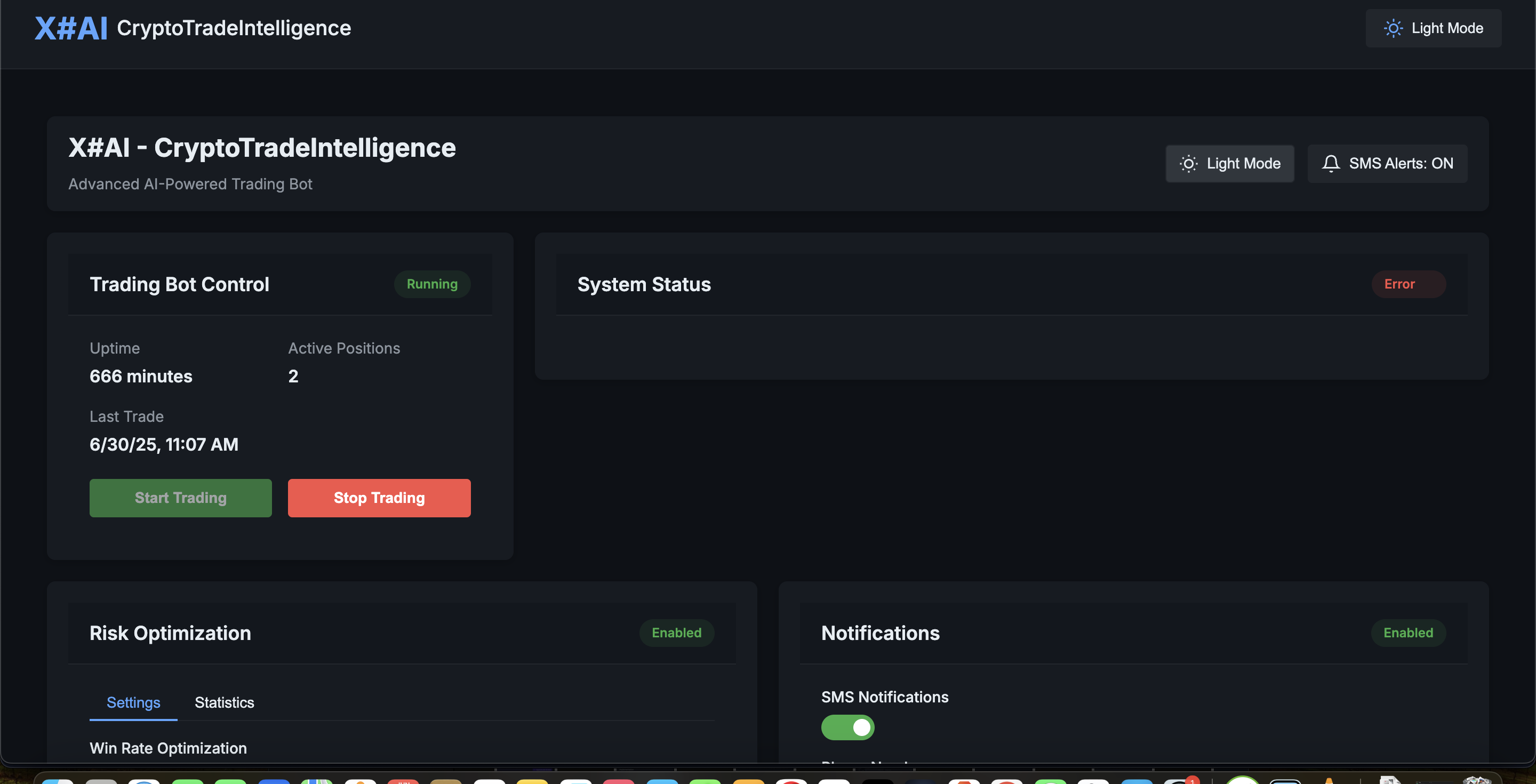Open dock app with red notification badge
The image size is (1536, 784).
pos(1179,780)
